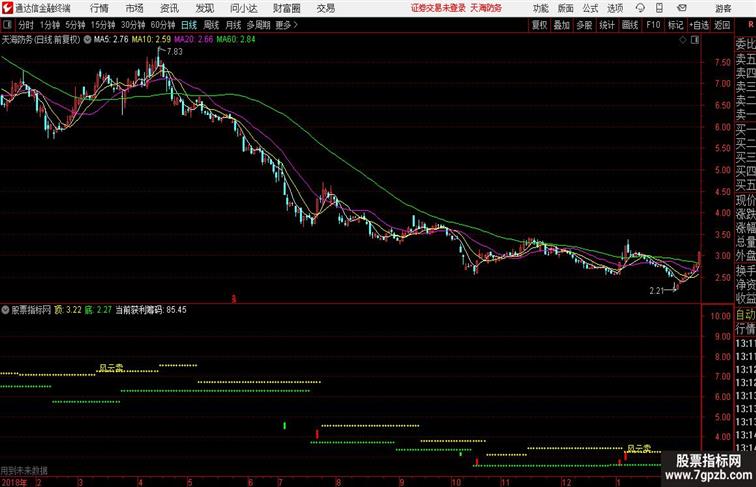
Task: Click the 叠加 overlay button
Action: coord(562,25)
